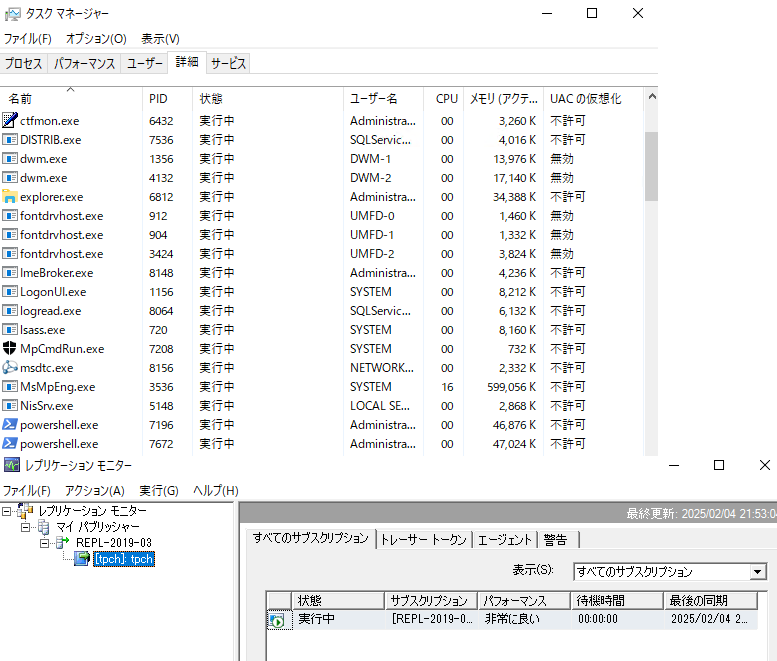Click the REPL-2019-03 publisher icon

(x=63, y=543)
